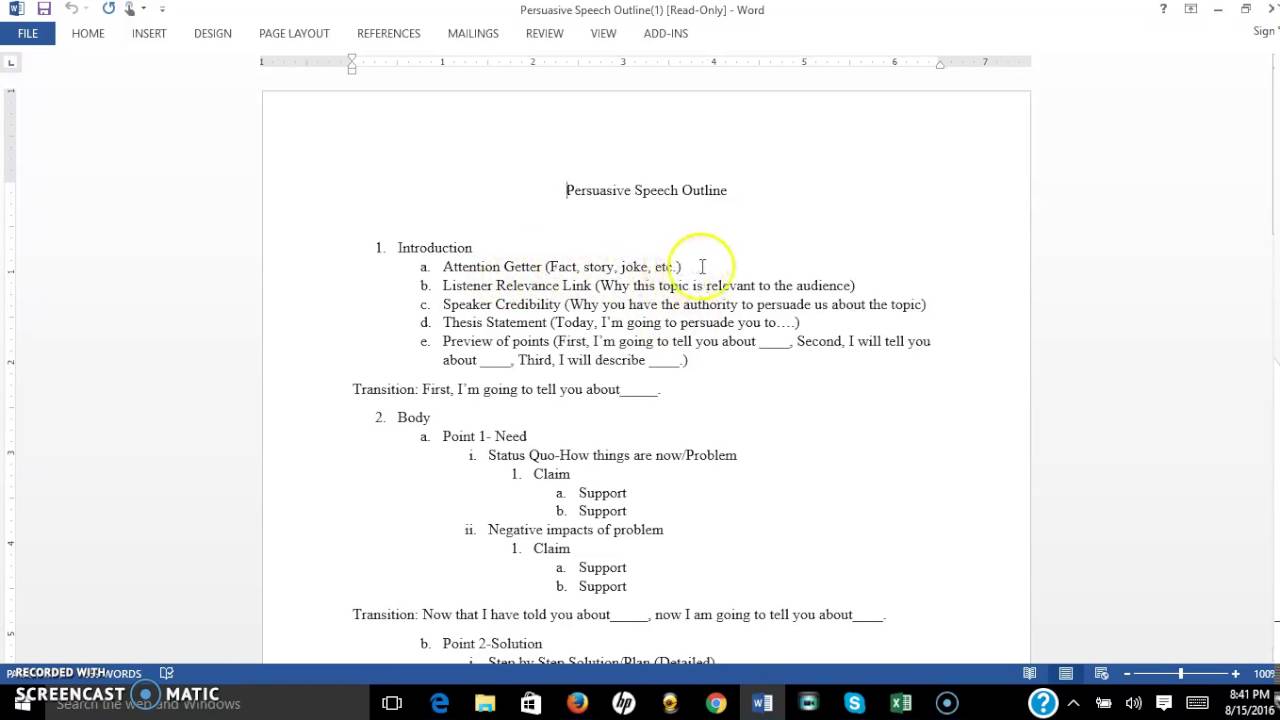Viewport: 1280px width, 720px height.
Task: Open Excel from the taskbar
Action: pyautogui.click(x=900, y=703)
